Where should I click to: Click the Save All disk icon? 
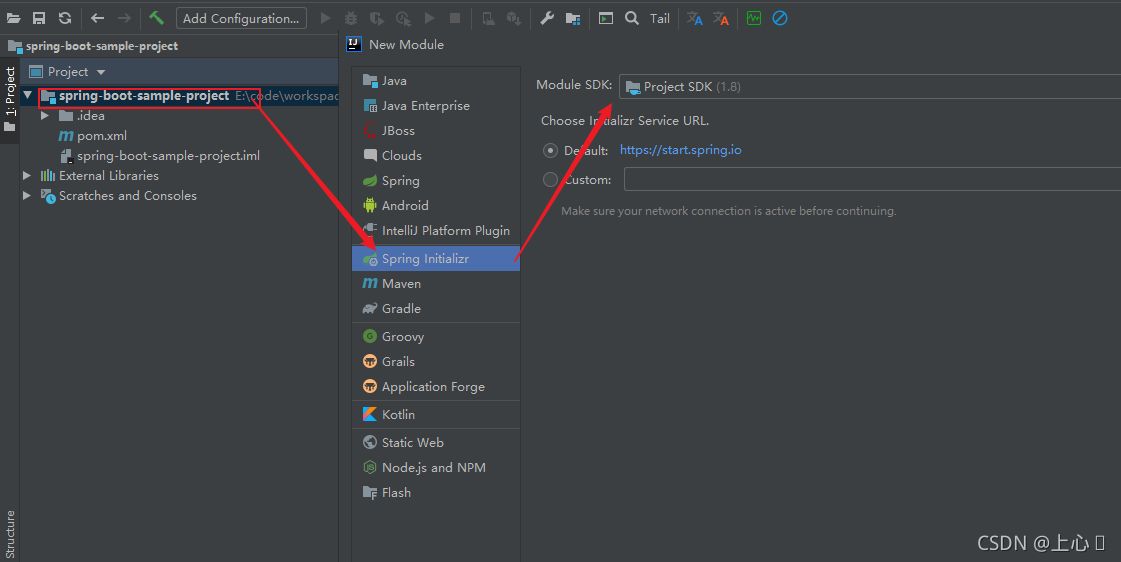(x=39, y=19)
